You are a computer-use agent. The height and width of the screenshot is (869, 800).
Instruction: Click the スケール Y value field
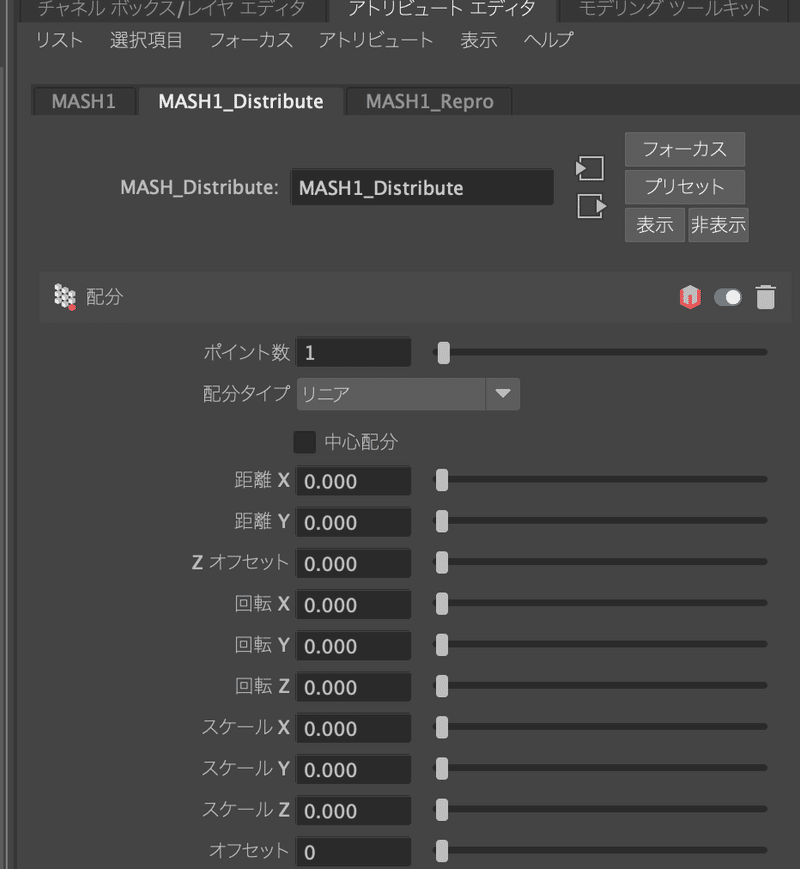coord(354,769)
